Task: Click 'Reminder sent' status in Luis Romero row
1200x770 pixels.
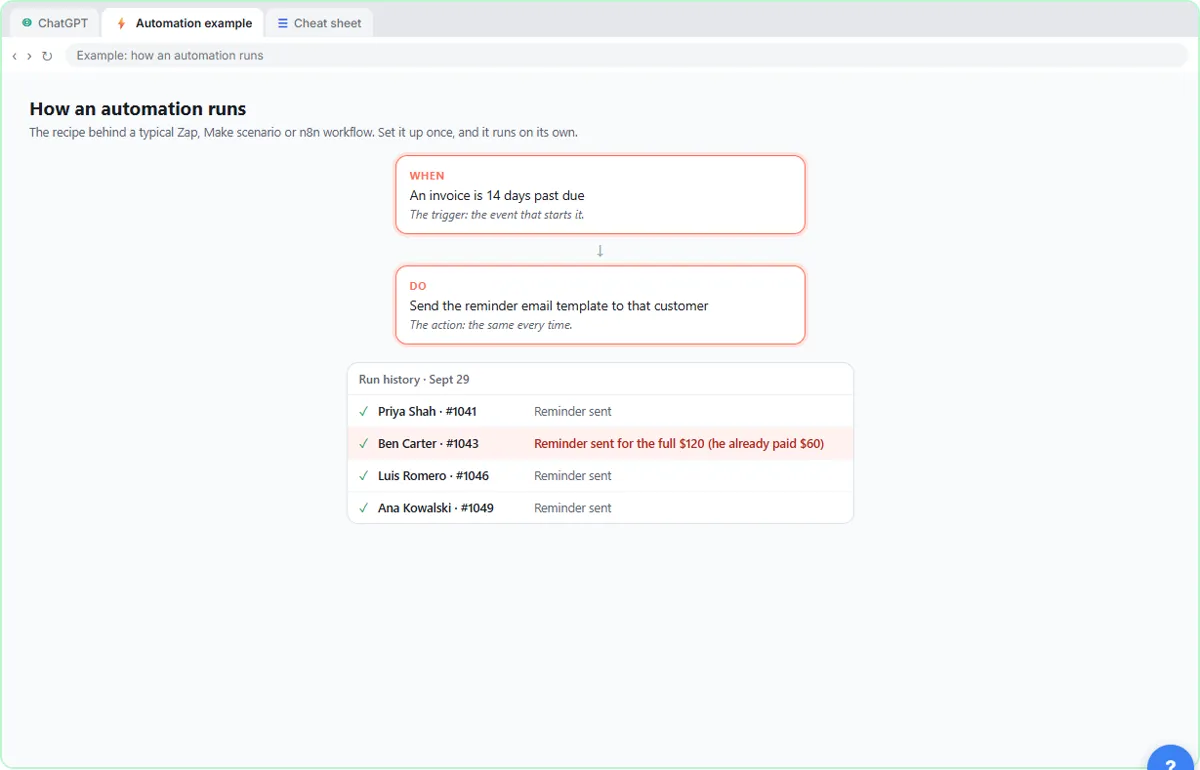Action: [x=573, y=476]
